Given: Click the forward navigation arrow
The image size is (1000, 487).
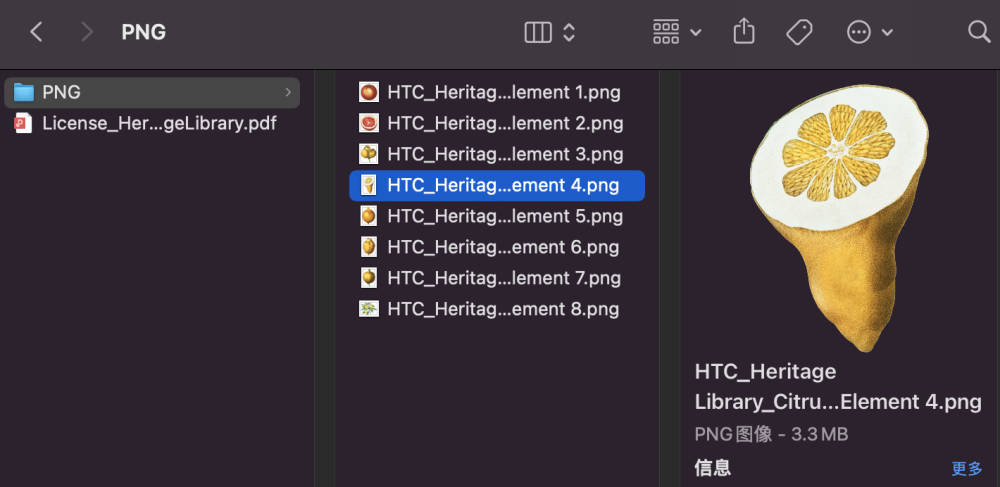Looking at the screenshot, I should pyautogui.click(x=87, y=32).
